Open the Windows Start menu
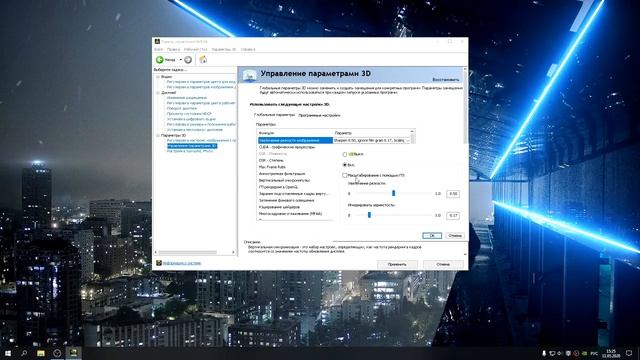The width and height of the screenshot is (640, 360). 8,353
